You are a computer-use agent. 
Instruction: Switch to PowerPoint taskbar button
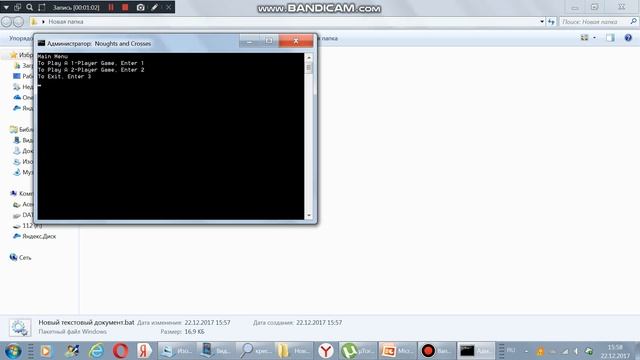coord(397,351)
